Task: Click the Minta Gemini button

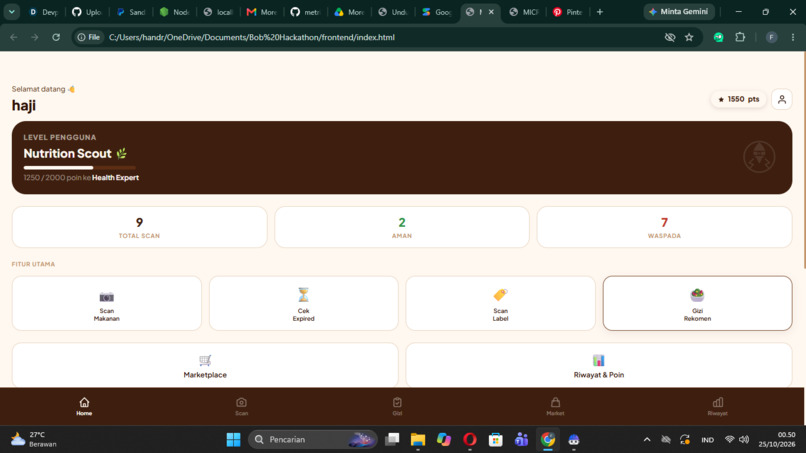Action: [x=679, y=11]
